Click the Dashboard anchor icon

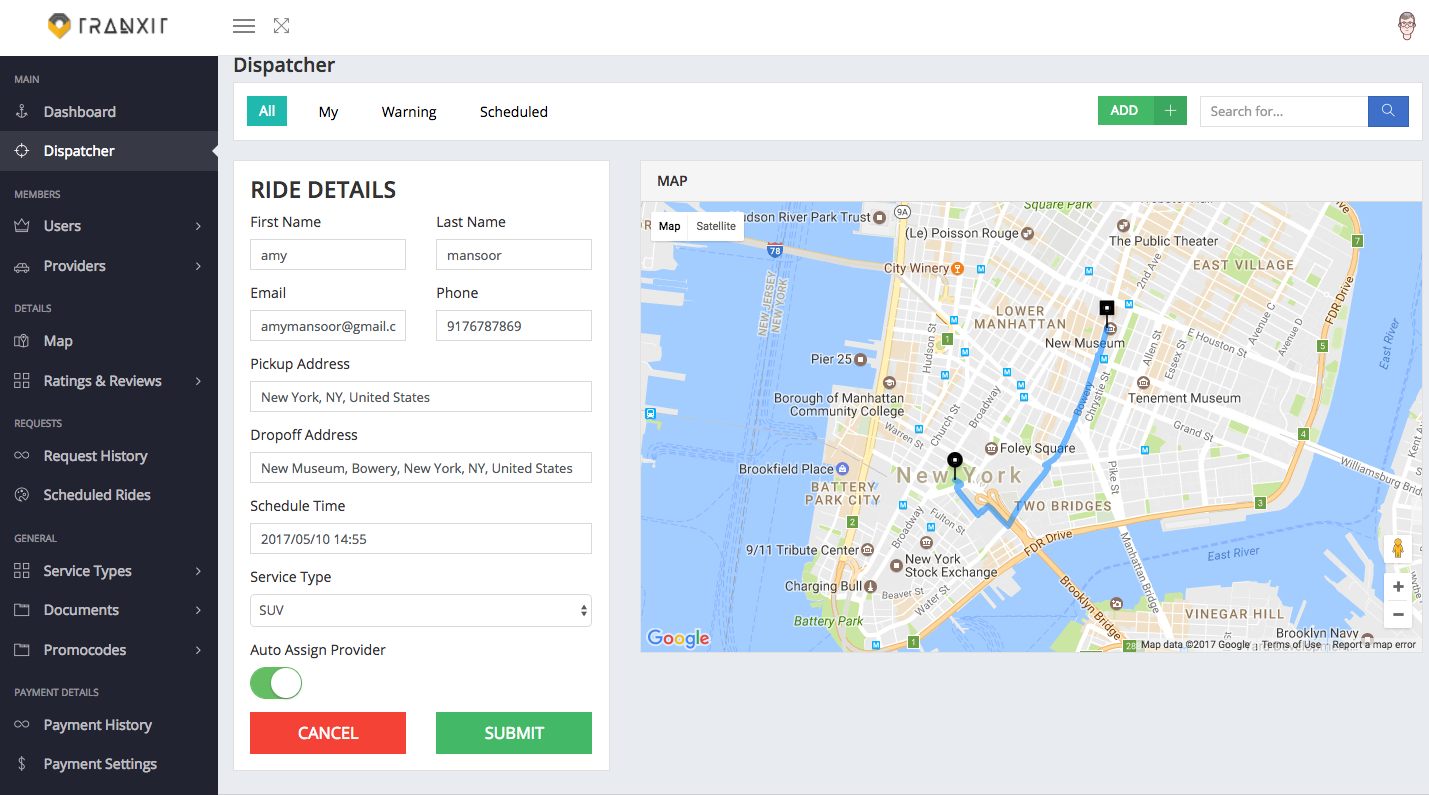pyautogui.click(x=21, y=112)
